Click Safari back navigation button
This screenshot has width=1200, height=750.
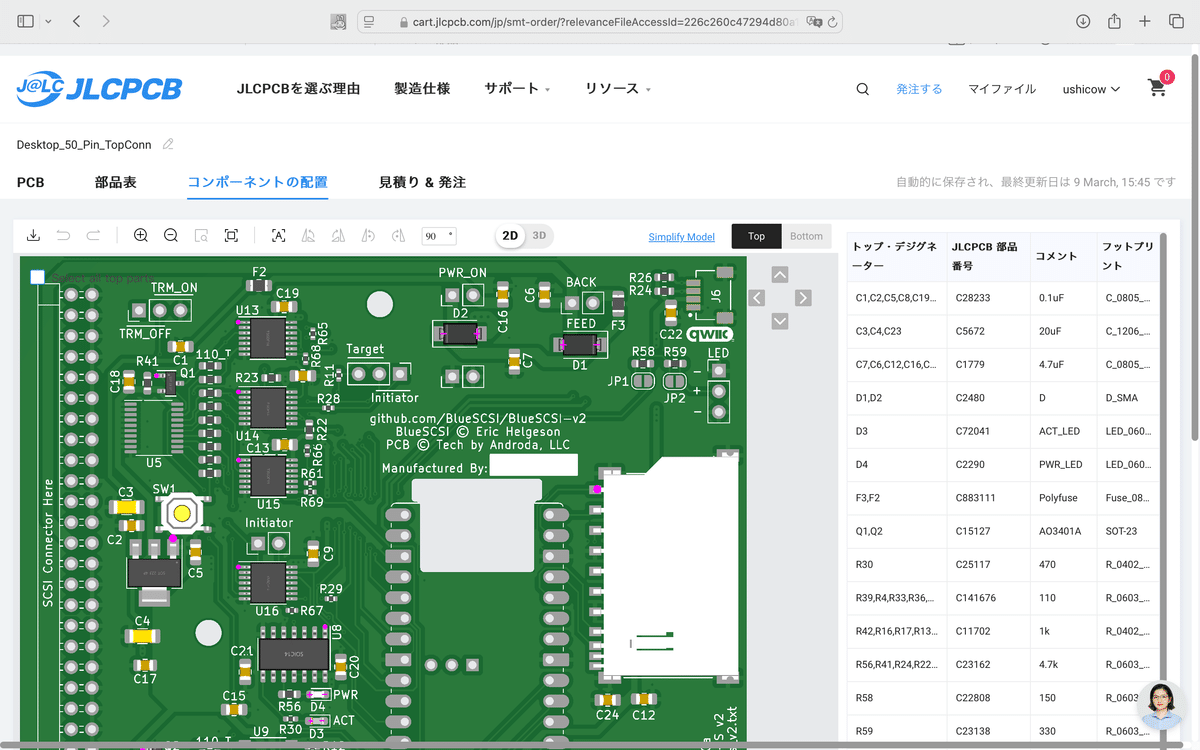coord(77,21)
